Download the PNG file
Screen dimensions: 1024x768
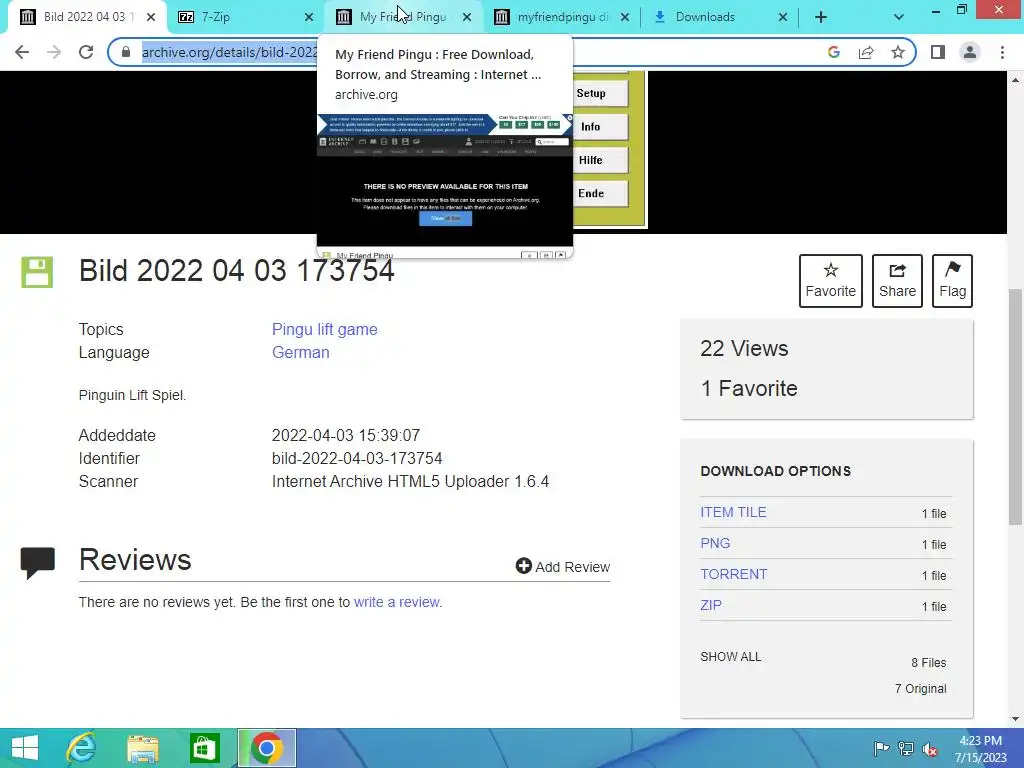tap(715, 543)
